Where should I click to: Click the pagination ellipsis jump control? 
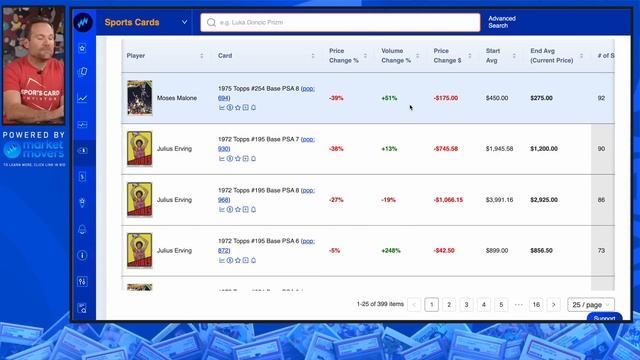(x=519, y=305)
